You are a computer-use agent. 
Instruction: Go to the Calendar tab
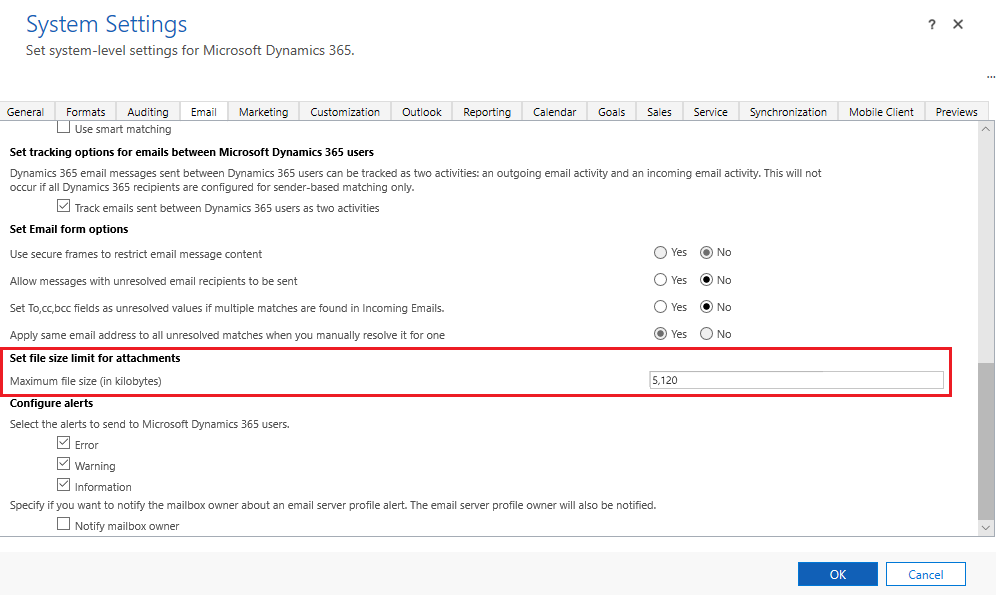point(555,112)
